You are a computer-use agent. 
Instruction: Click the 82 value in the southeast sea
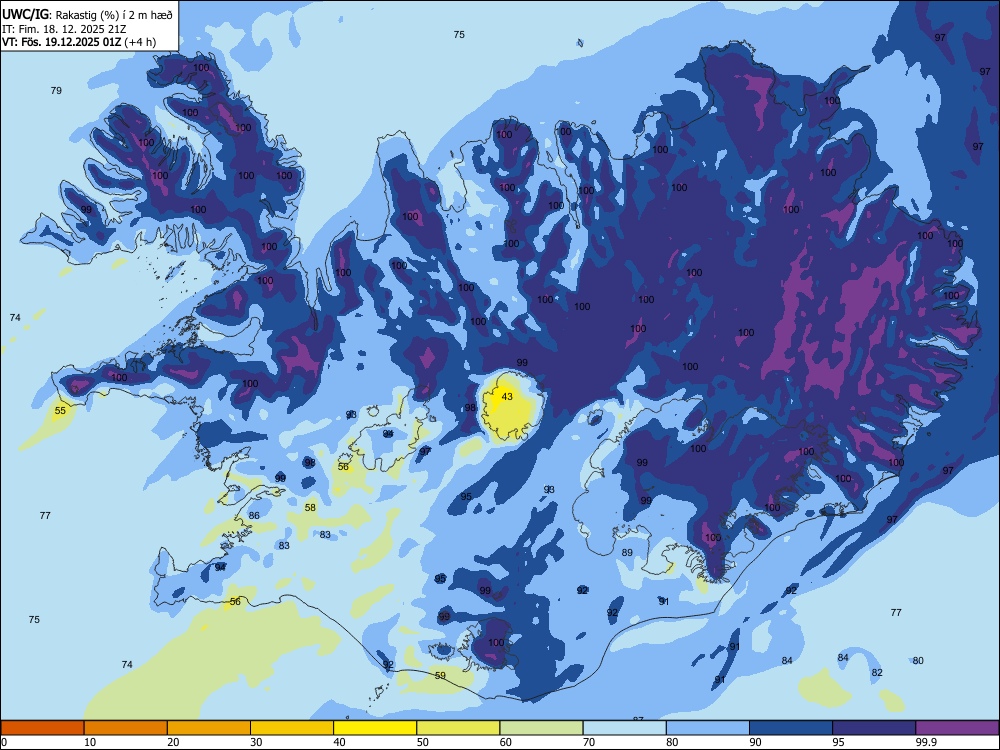tap(877, 672)
